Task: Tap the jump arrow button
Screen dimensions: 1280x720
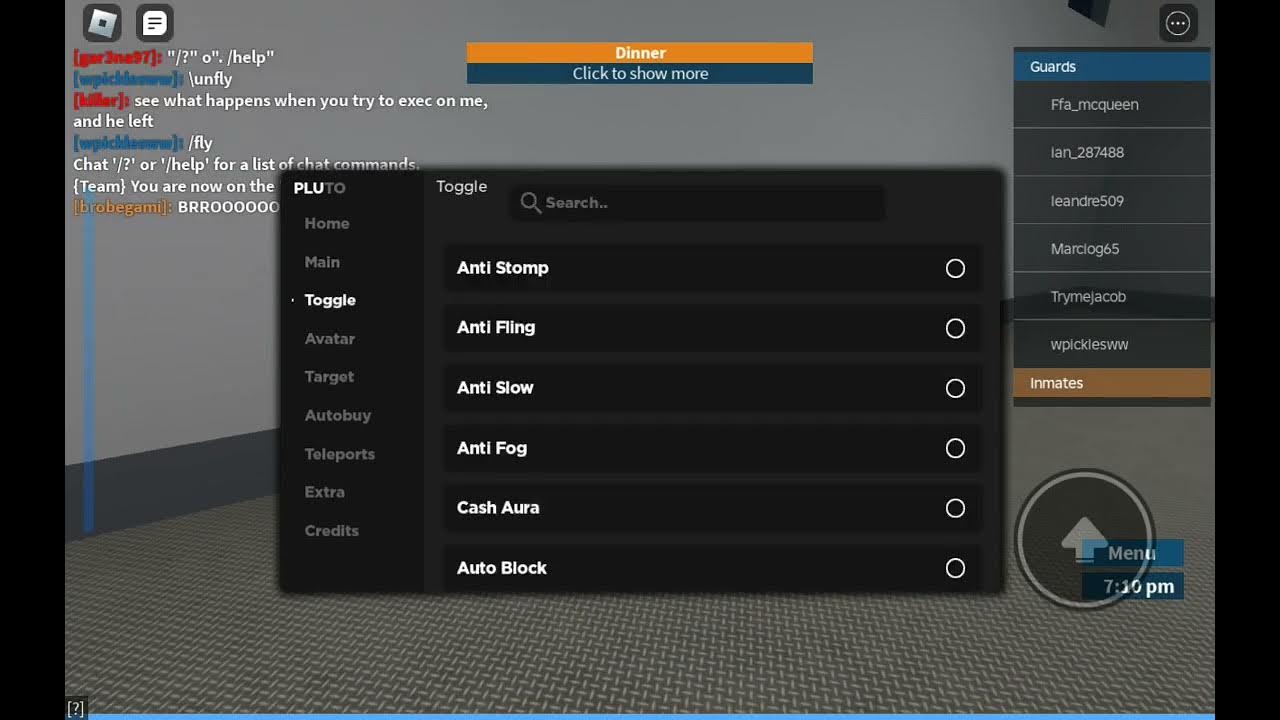Action: [x=1085, y=539]
